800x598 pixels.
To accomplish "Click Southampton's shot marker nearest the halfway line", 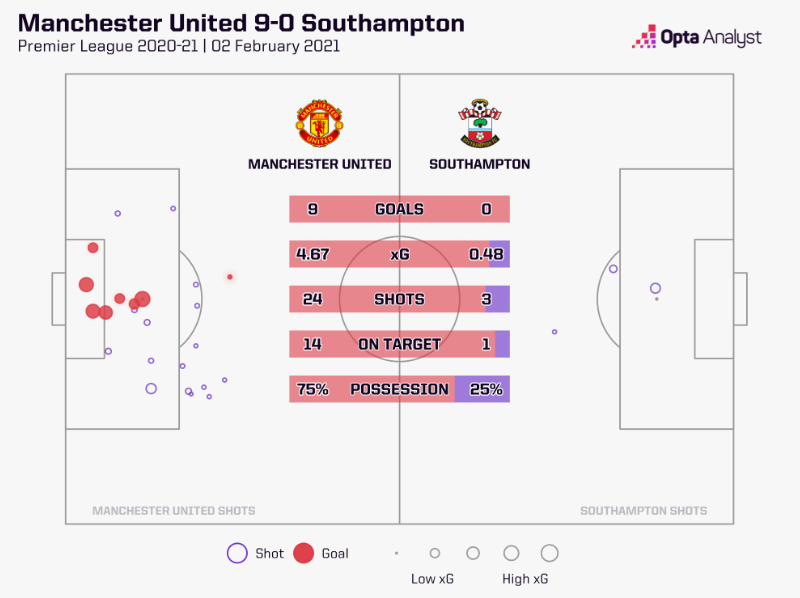I will (x=554, y=332).
